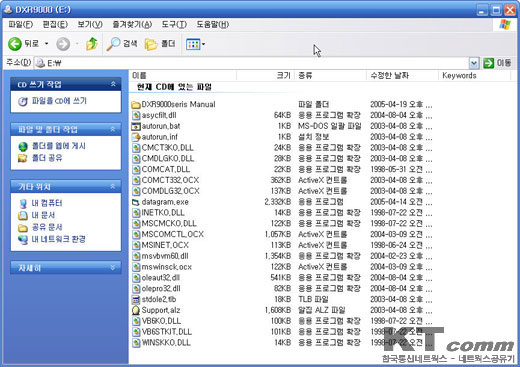
Task: Sort by 이름 column header
Action: [183, 75]
